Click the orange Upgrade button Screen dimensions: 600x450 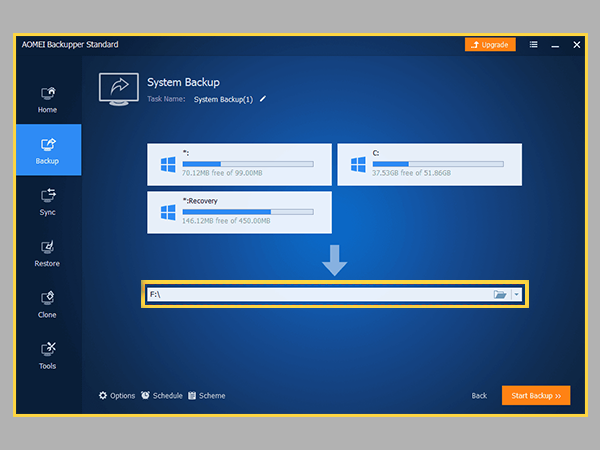point(490,45)
